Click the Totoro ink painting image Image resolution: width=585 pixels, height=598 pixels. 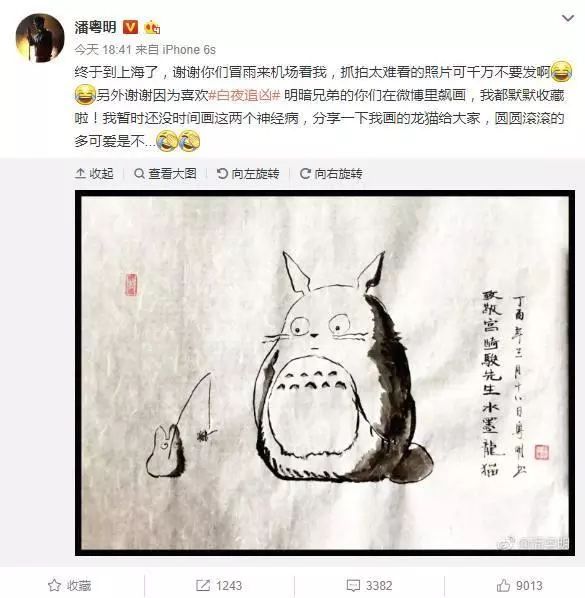click(325, 373)
